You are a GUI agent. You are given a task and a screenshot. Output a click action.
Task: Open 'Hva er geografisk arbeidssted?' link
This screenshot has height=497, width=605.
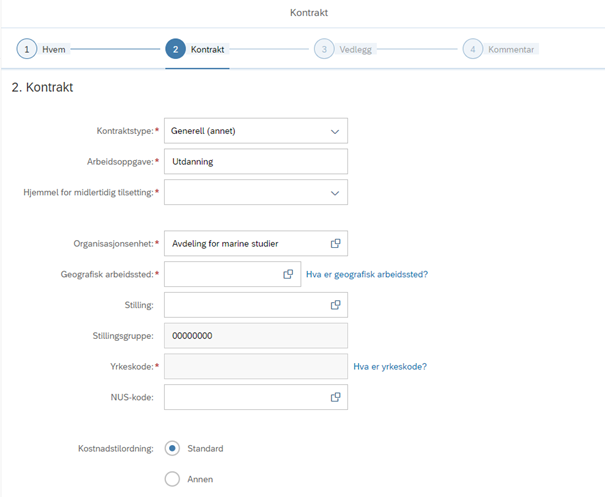[367, 274]
